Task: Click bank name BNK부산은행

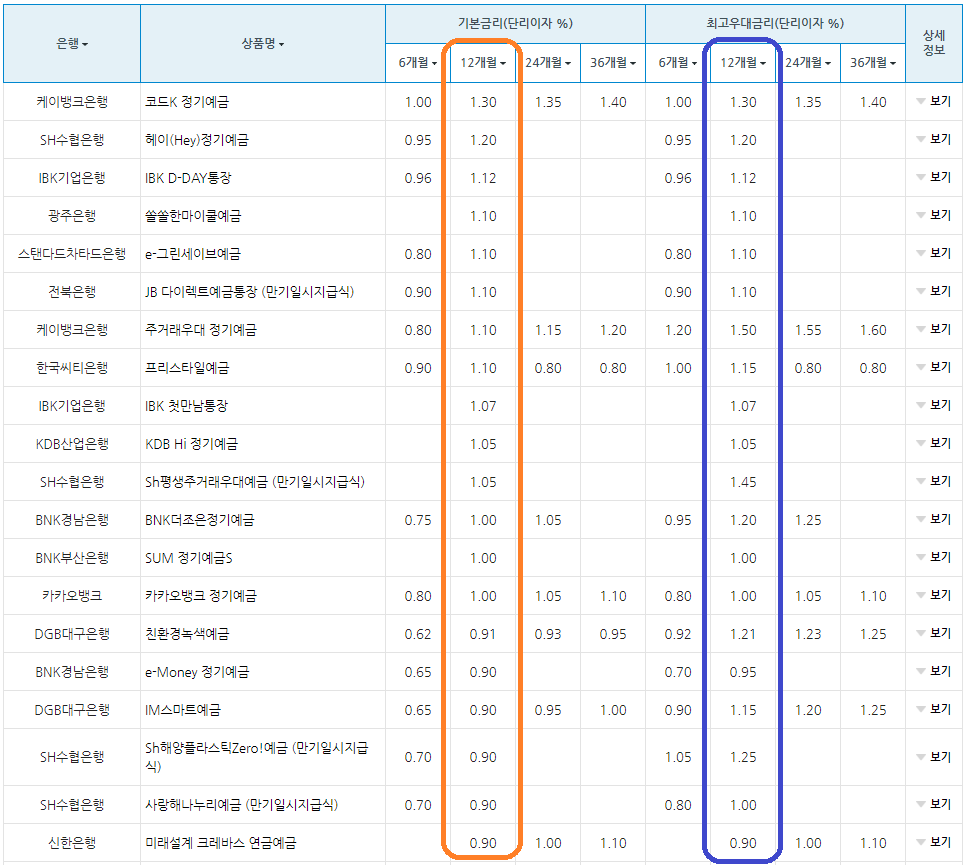Action: [x=72, y=558]
